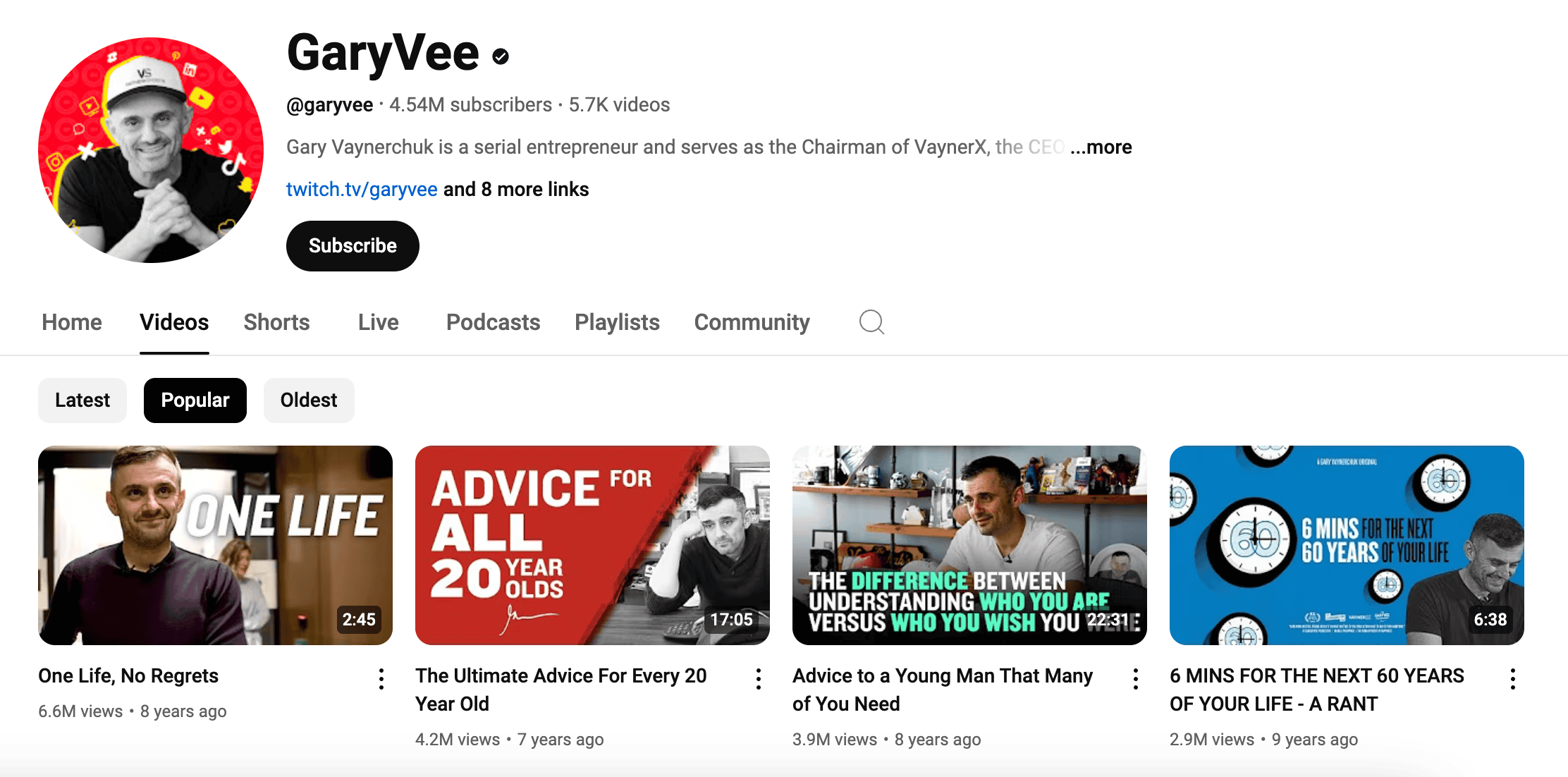Open options menu for Ultimate Advice 20 Year Old

click(x=759, y=679)
